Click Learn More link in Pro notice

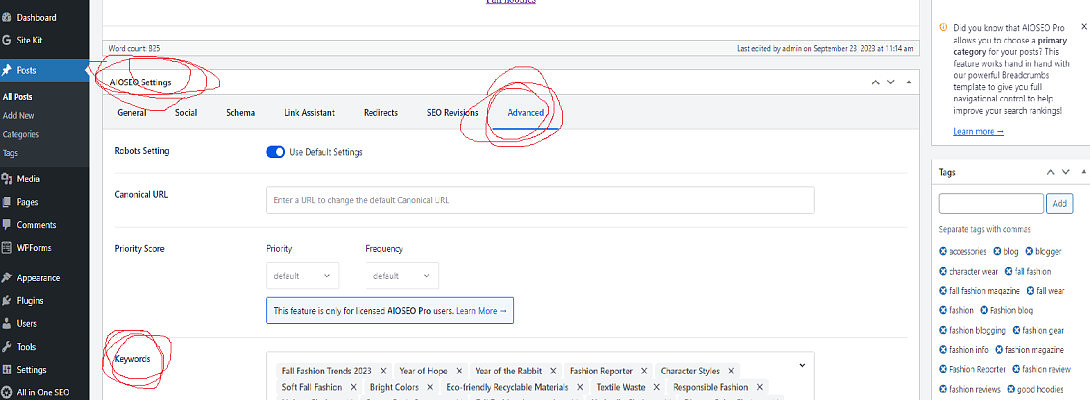pyautogui.click(x=481, y=311)
